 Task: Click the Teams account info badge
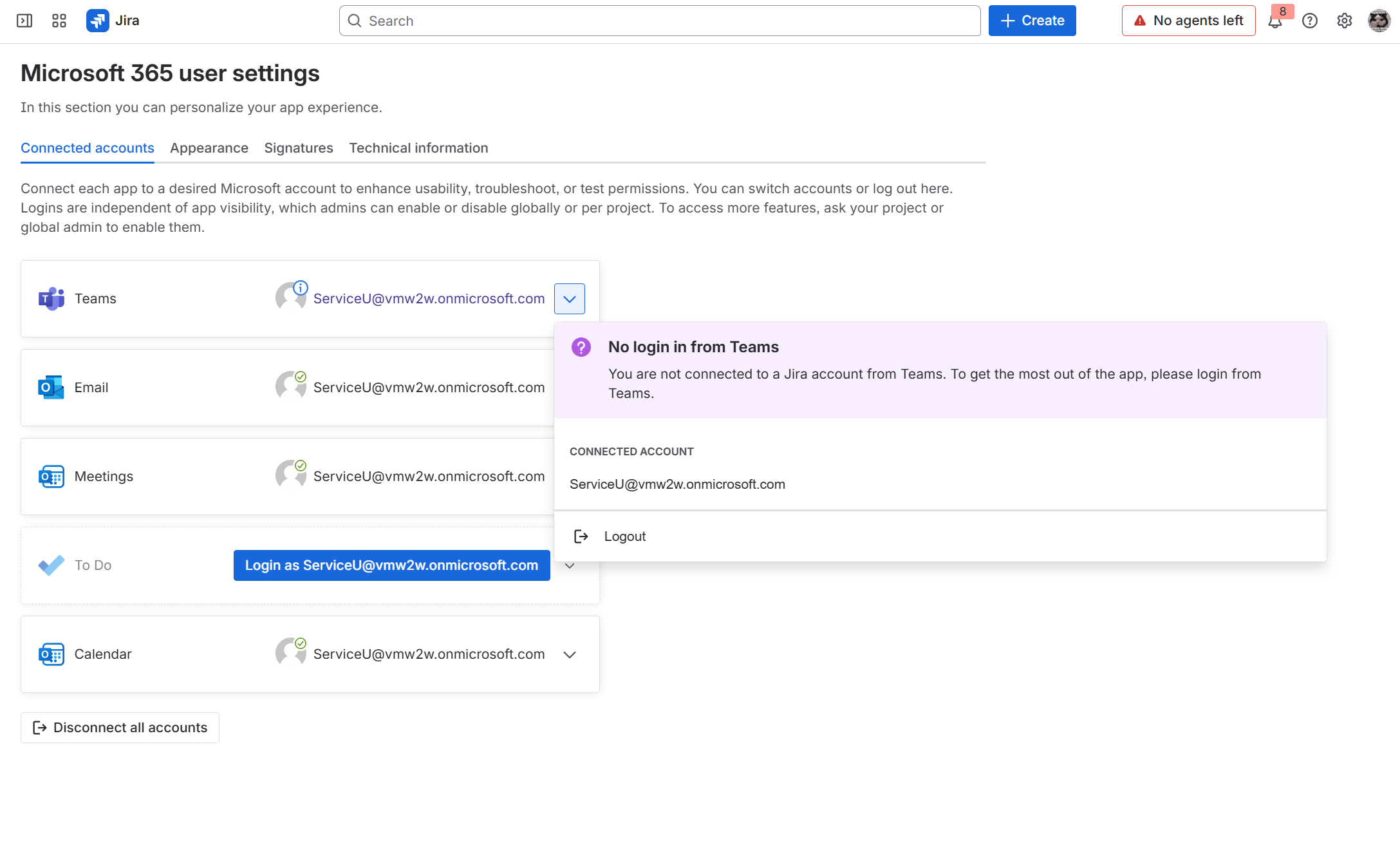(x=301, y=288)
